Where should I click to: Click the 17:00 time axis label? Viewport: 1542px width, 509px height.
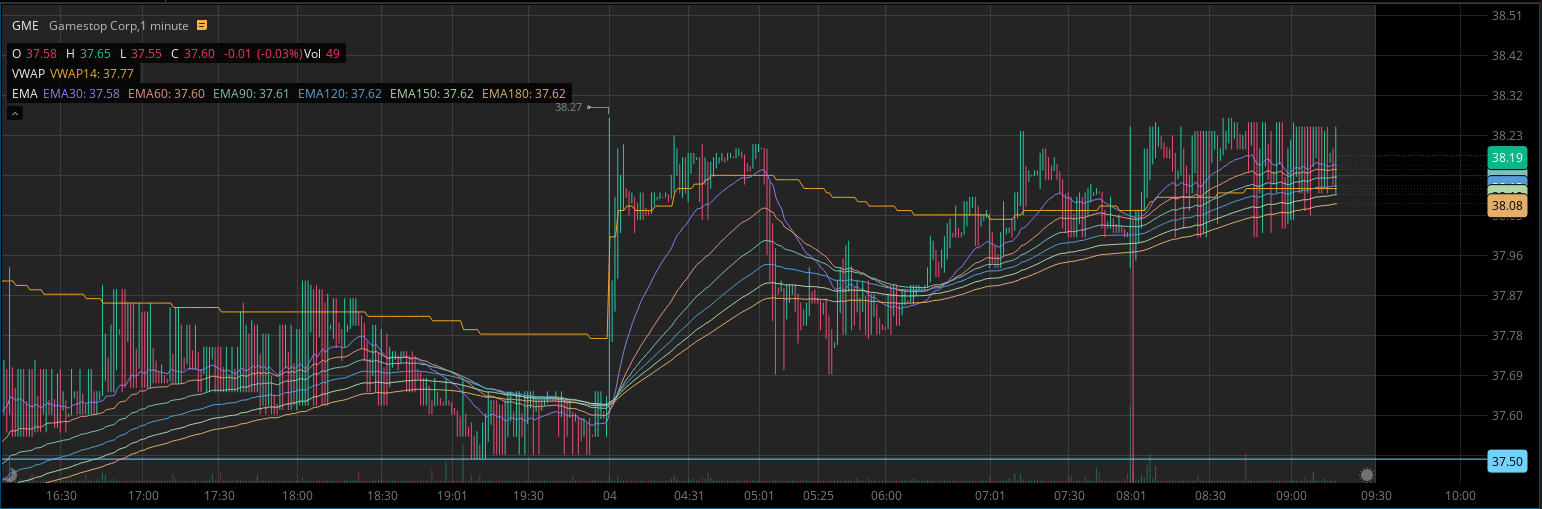click(x=144, y=495)
